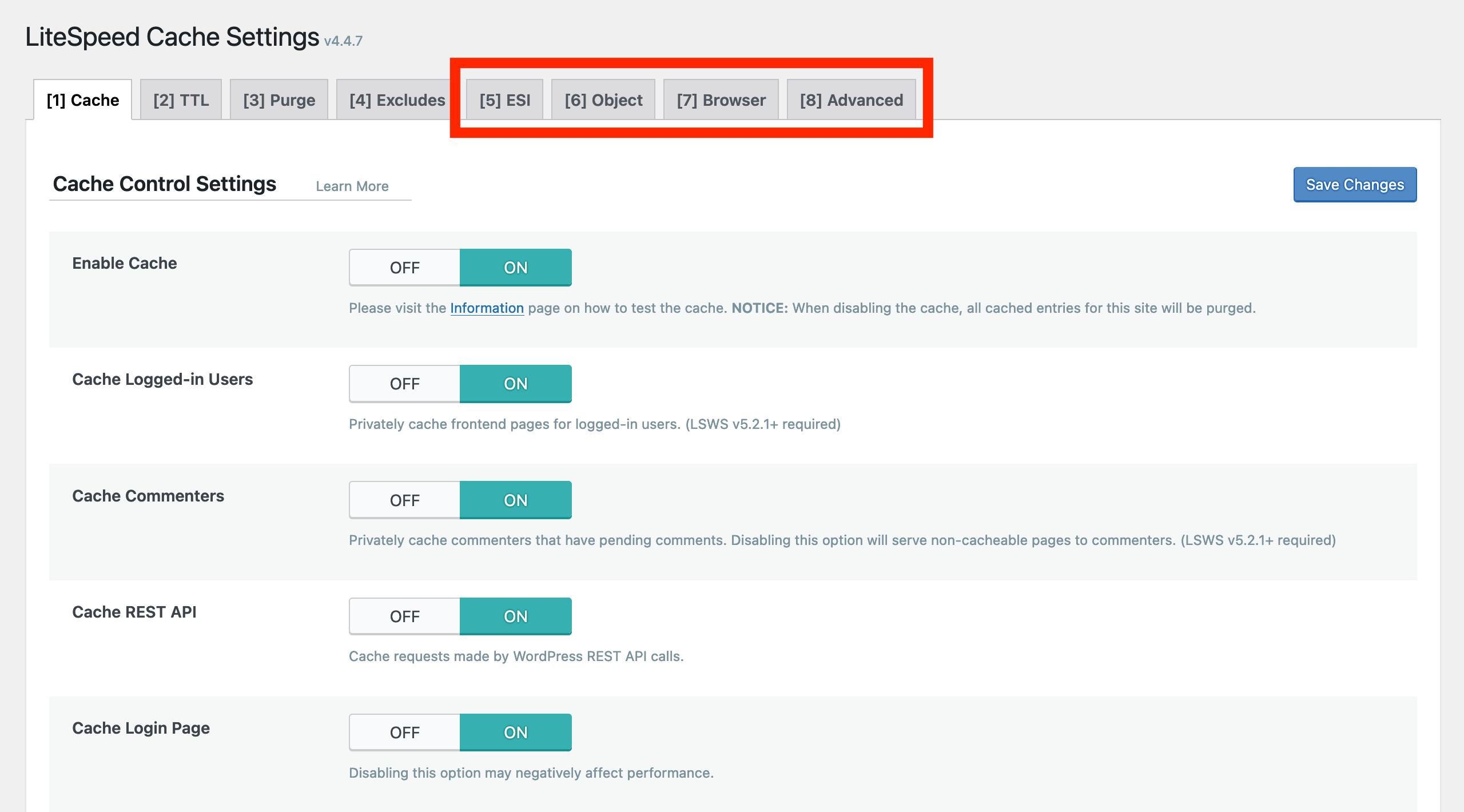Click the Cache Logged-in Users label
1464x812 pixels.
coord(162,380)
